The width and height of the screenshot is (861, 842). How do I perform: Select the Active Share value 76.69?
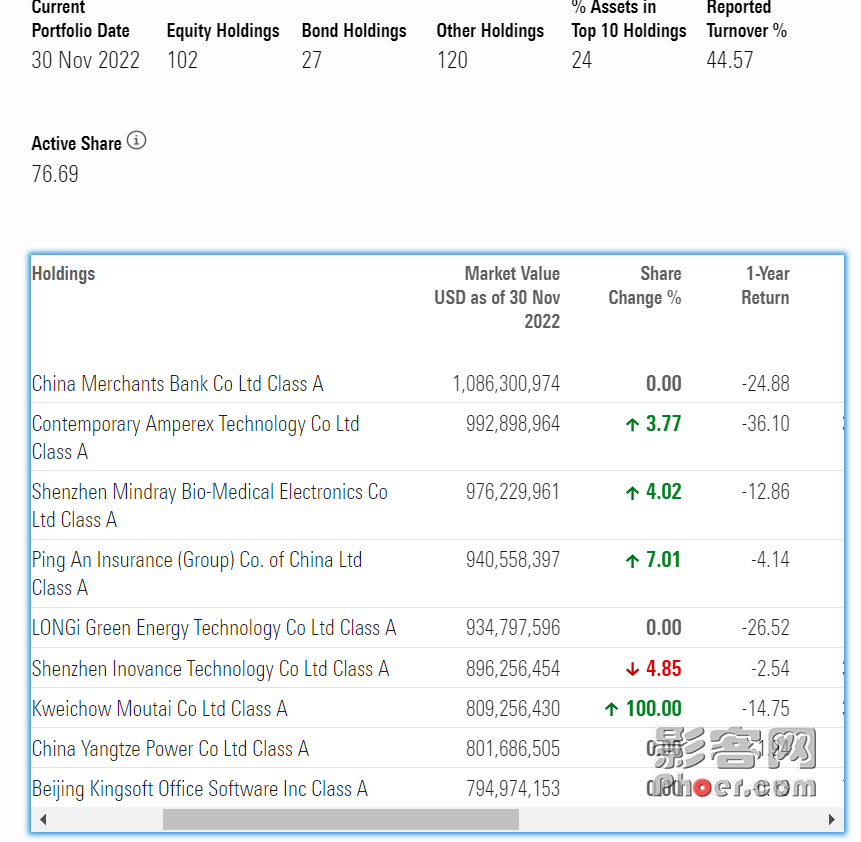tap(55, 174)
